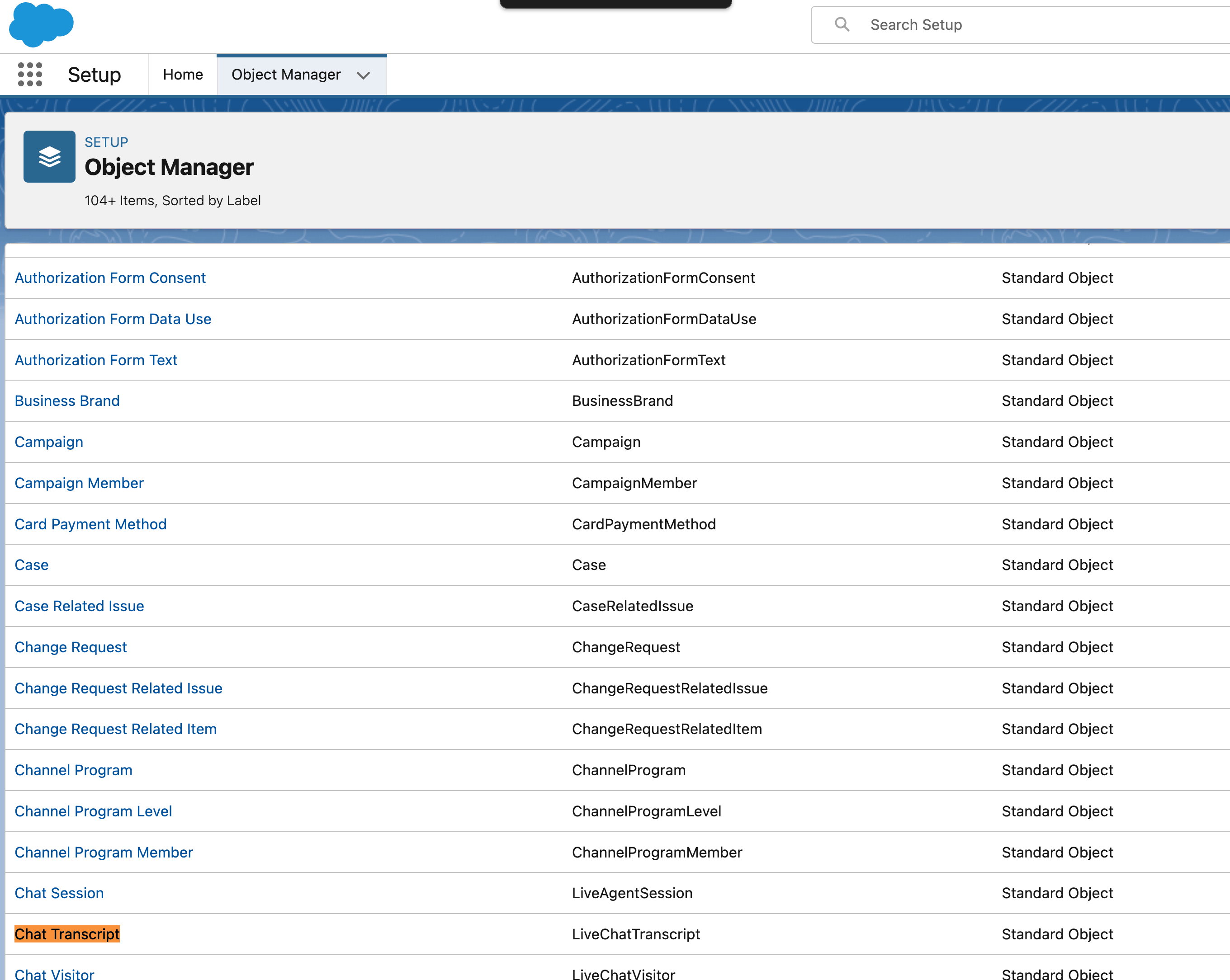Open the App Launcher dots icon
This screenshot has width=1230, height=980.
30,75
